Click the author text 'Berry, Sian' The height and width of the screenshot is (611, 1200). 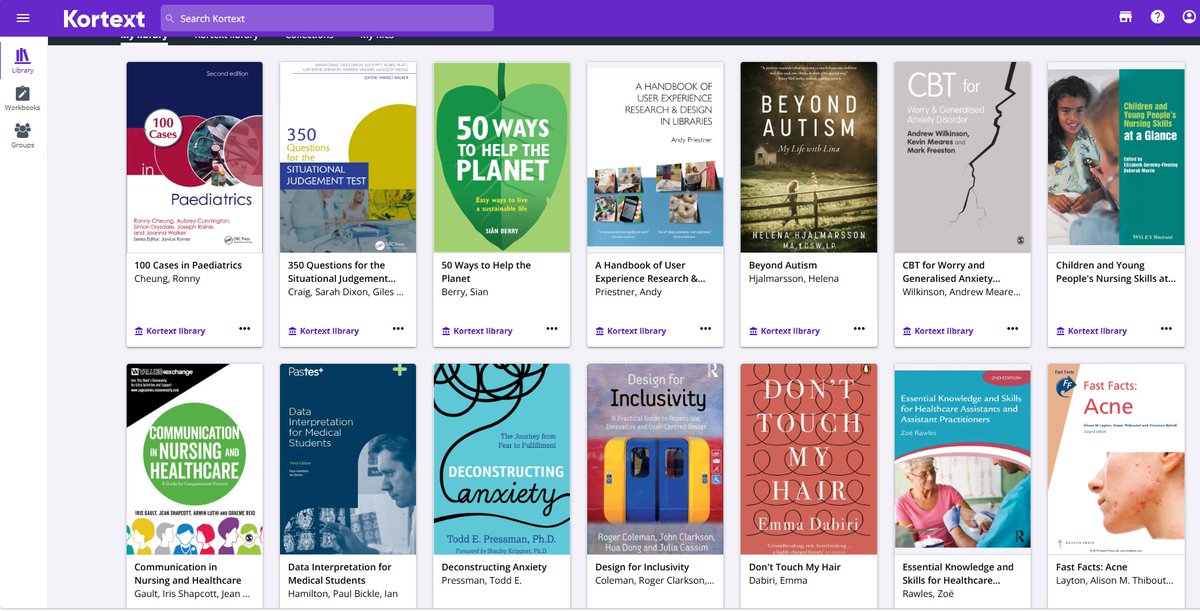click(x=466, y=292)
